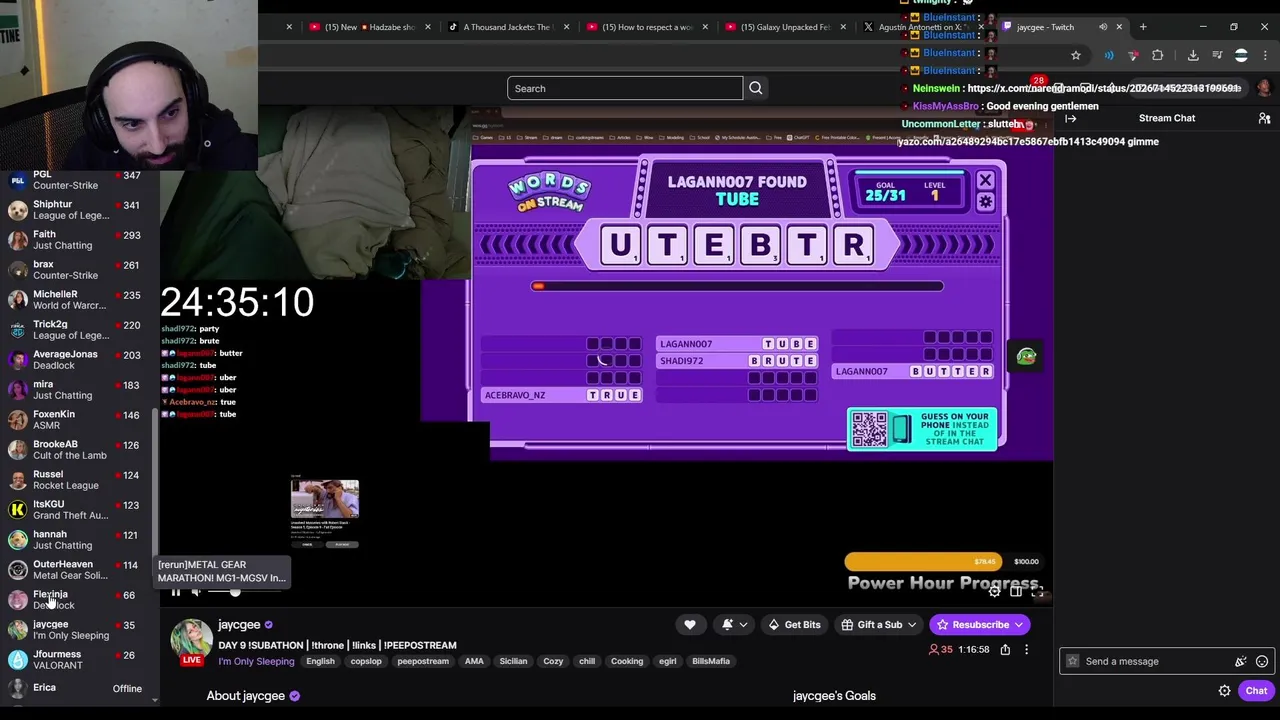The width and height of the screenshot is (1280, 720).
Task: Open the emote picker smiley icon
Action: 1262,661
